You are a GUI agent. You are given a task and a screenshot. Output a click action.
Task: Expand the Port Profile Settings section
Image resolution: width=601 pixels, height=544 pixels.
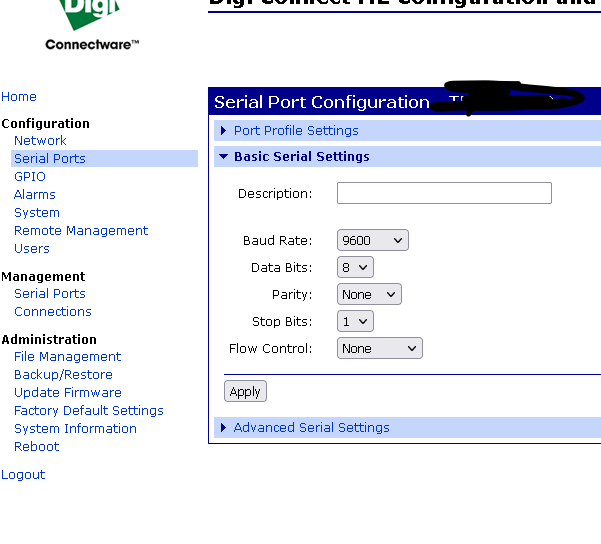point(296,131)
